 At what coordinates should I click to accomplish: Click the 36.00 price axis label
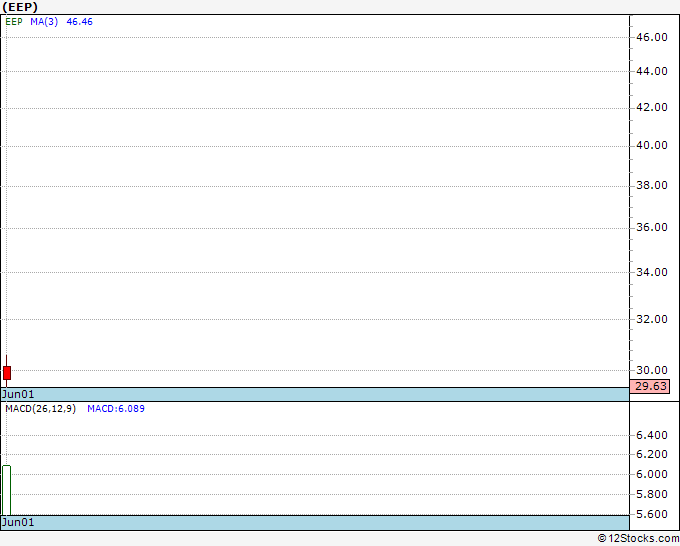tap(652, 228)
